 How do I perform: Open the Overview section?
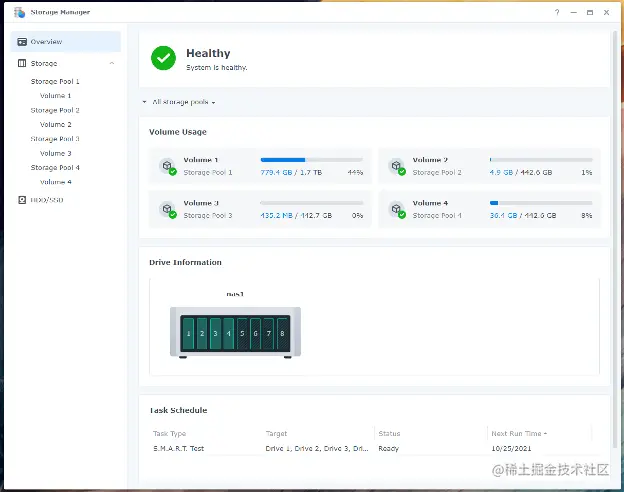coord(66,42)
